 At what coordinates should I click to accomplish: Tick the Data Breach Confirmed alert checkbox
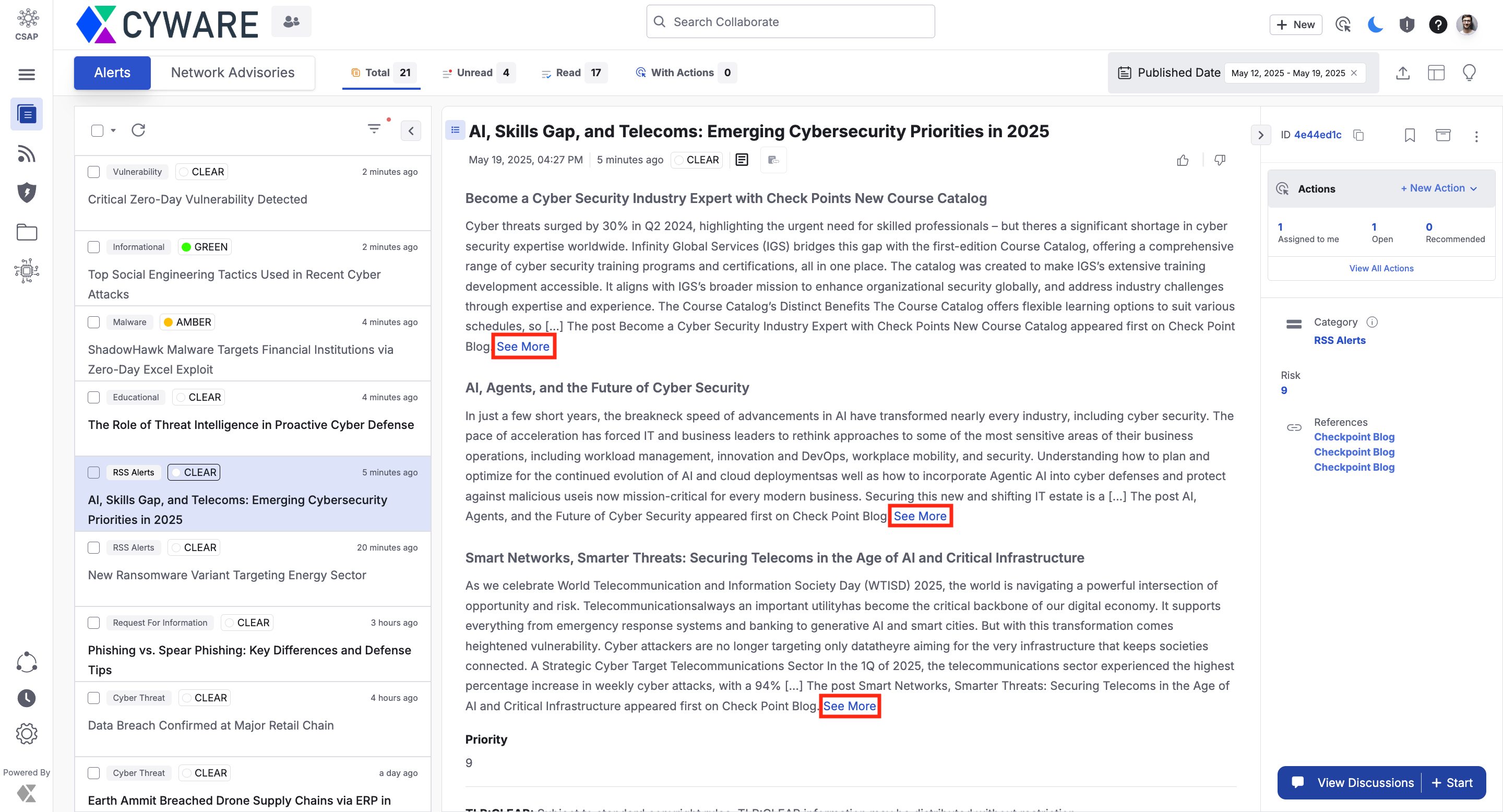pos(94,698)
